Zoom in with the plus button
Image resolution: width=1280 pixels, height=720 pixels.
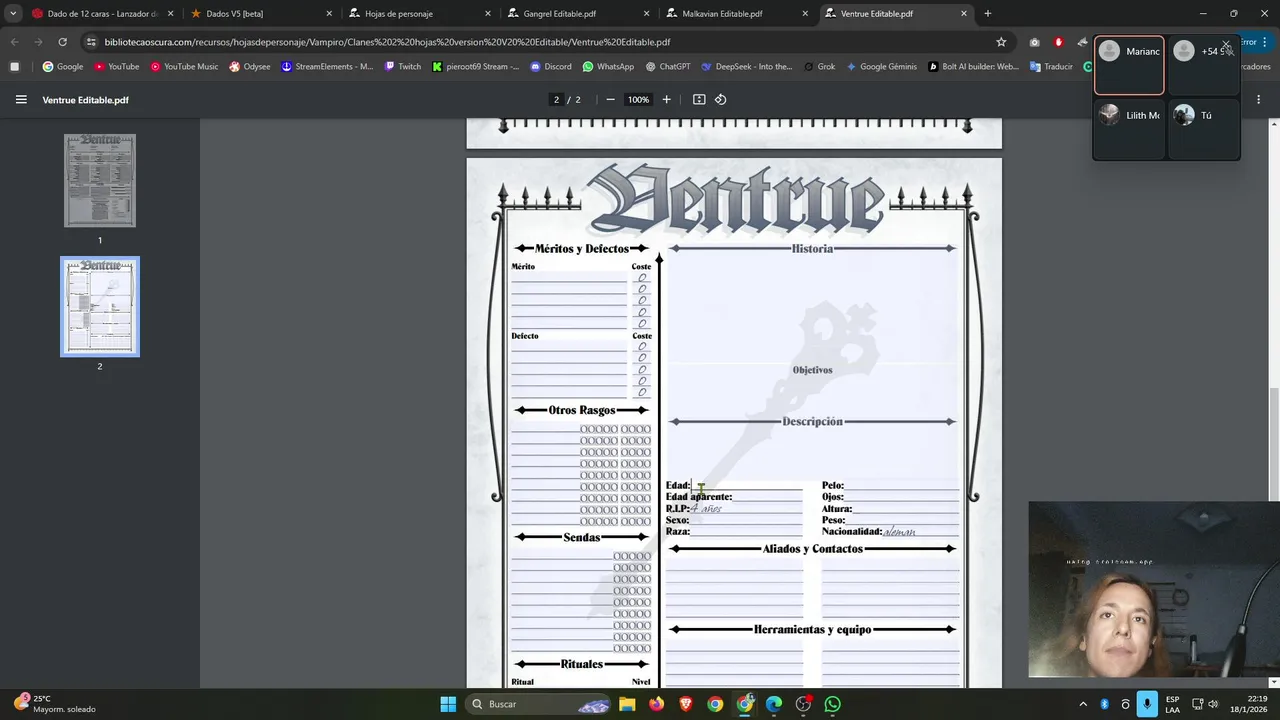tap(667, 100)
